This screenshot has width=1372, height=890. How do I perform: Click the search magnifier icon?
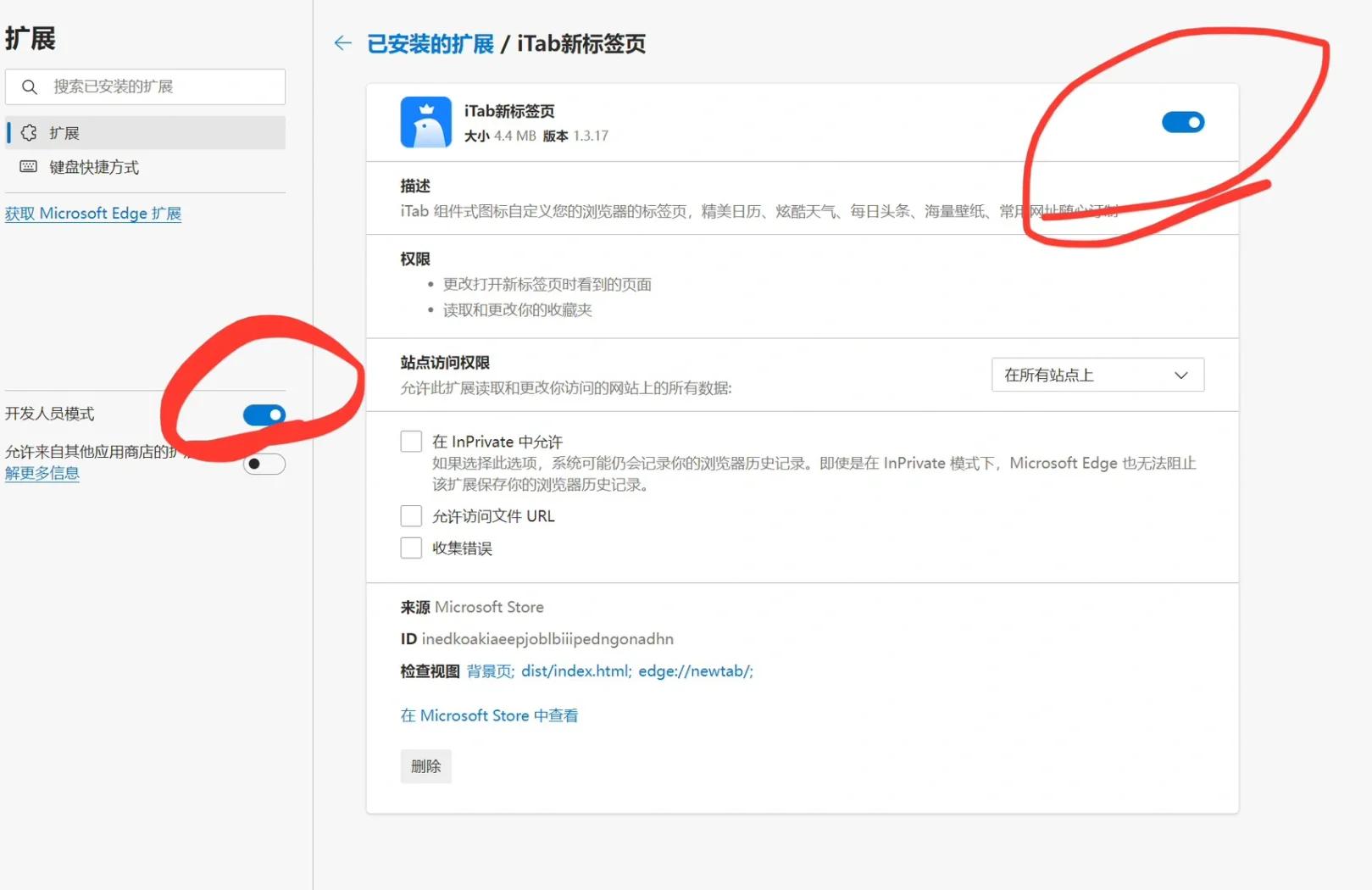click(x=30, y=86)
